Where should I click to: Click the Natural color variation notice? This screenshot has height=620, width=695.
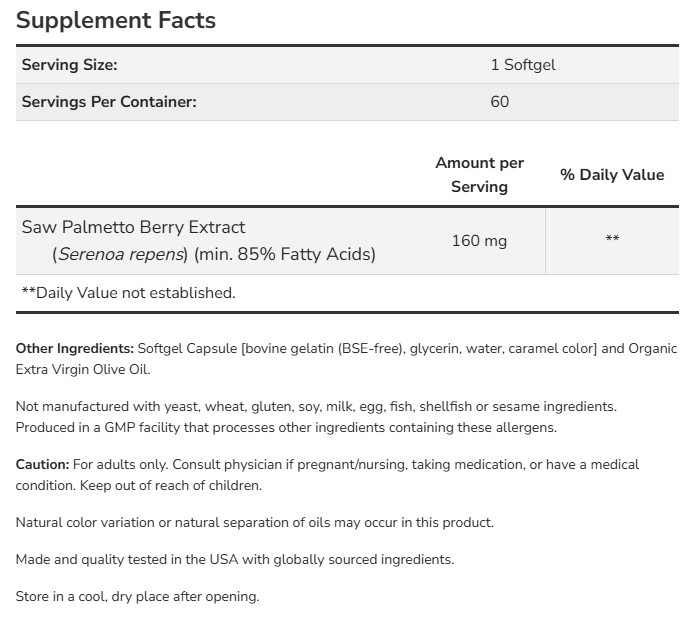pos(255,522)
